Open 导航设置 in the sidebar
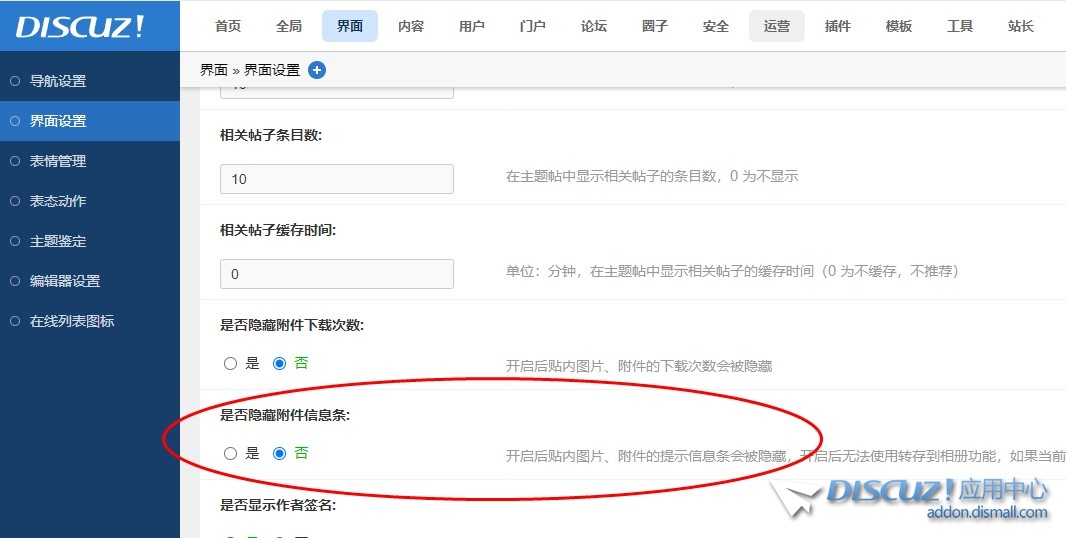 (58, 81)
